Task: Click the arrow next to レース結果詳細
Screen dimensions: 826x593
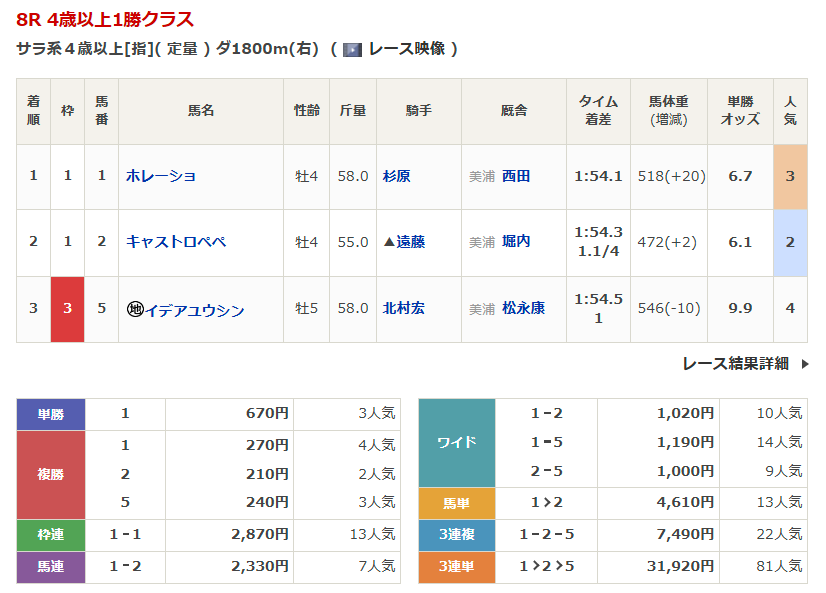Action: pyautogui.click(x=804, y=364)
